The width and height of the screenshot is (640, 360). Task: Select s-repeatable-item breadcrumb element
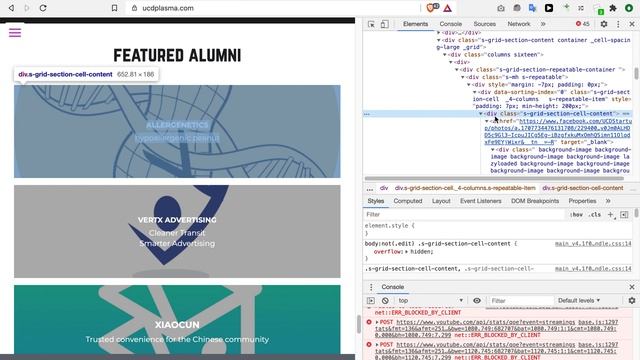point(465,188)
